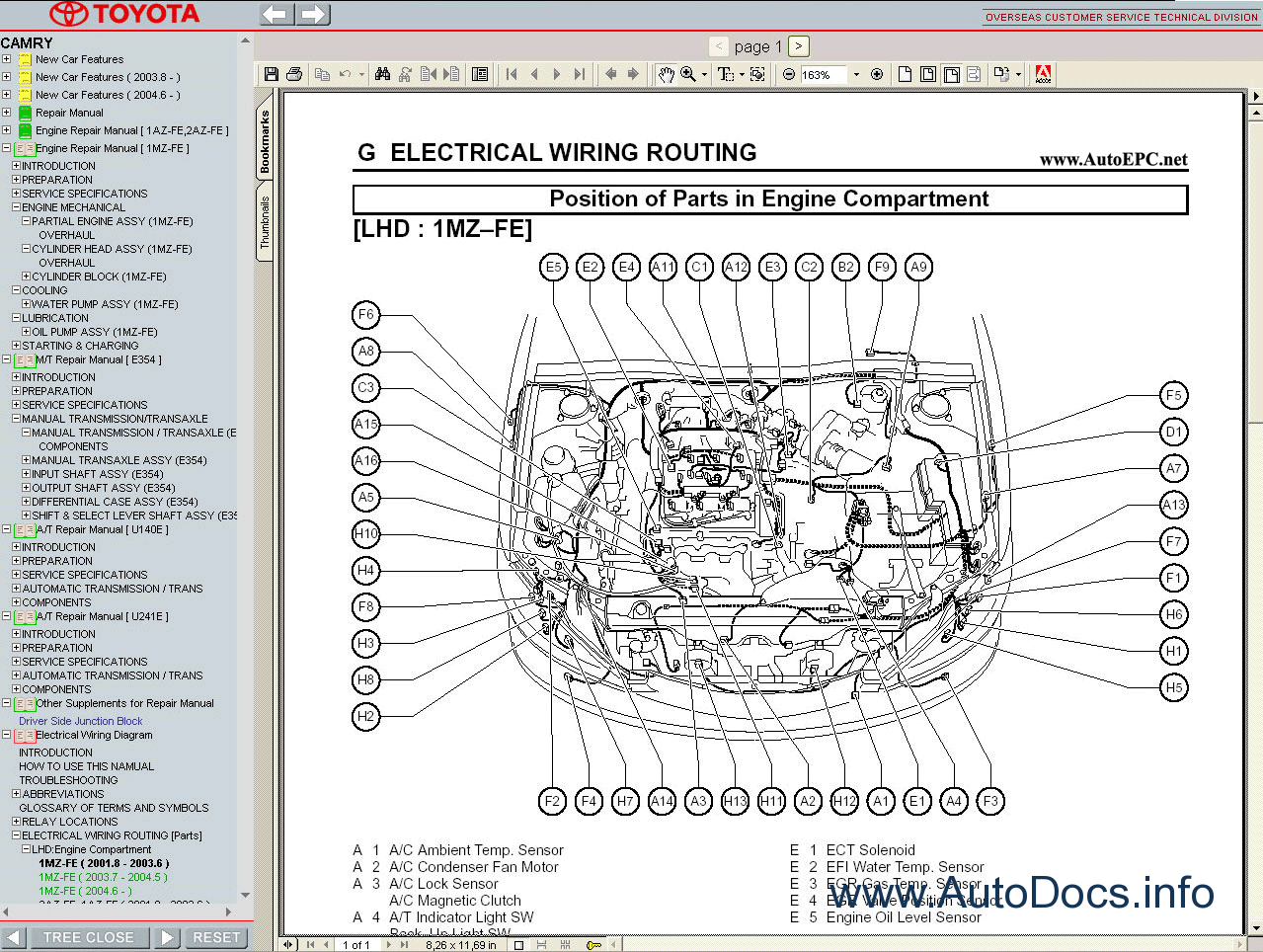The height and width of the screenshot is (952, 1263).
Task: Select single page layout in status bar
Action: [519, 945]
